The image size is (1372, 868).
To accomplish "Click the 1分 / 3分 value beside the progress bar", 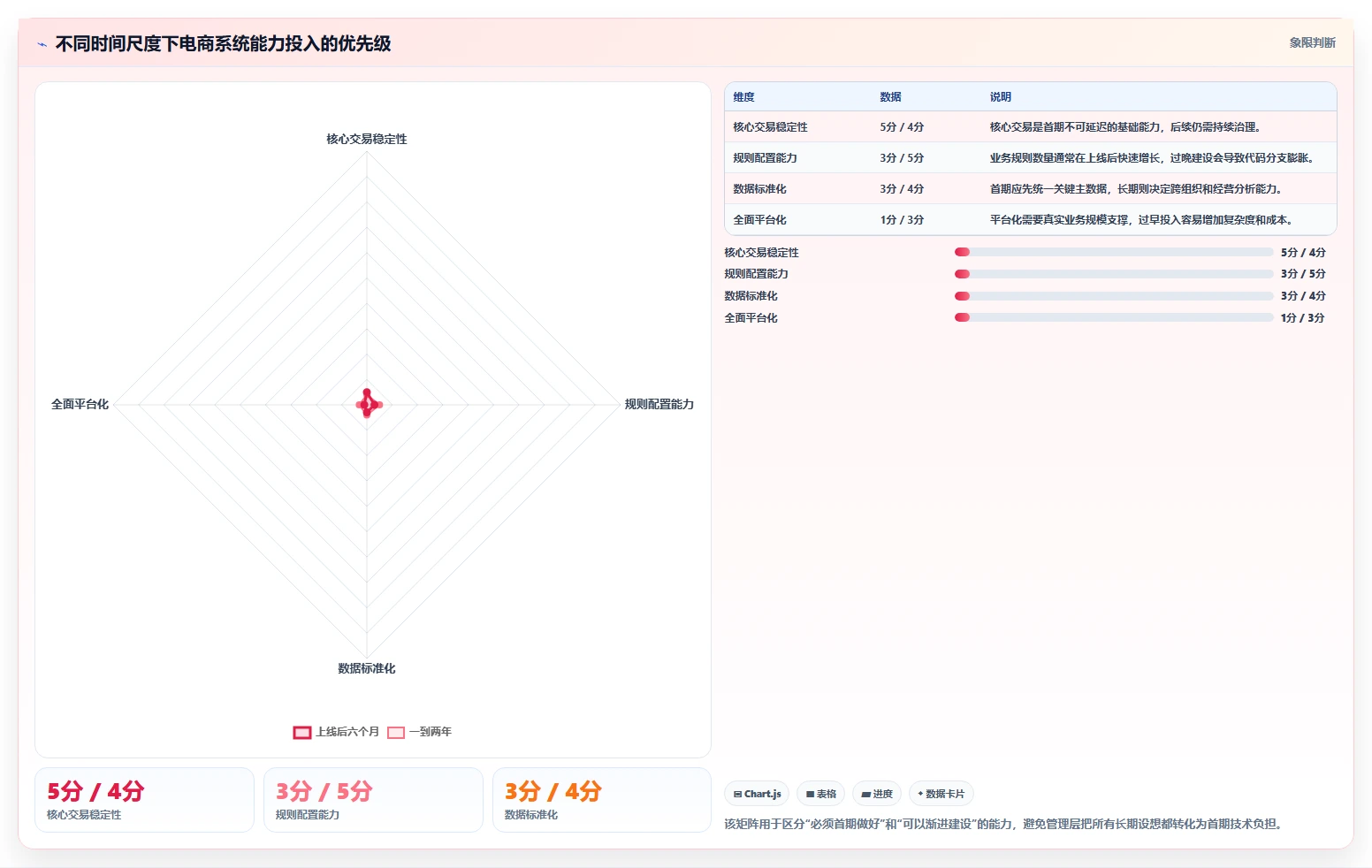I will (1303, 318).
